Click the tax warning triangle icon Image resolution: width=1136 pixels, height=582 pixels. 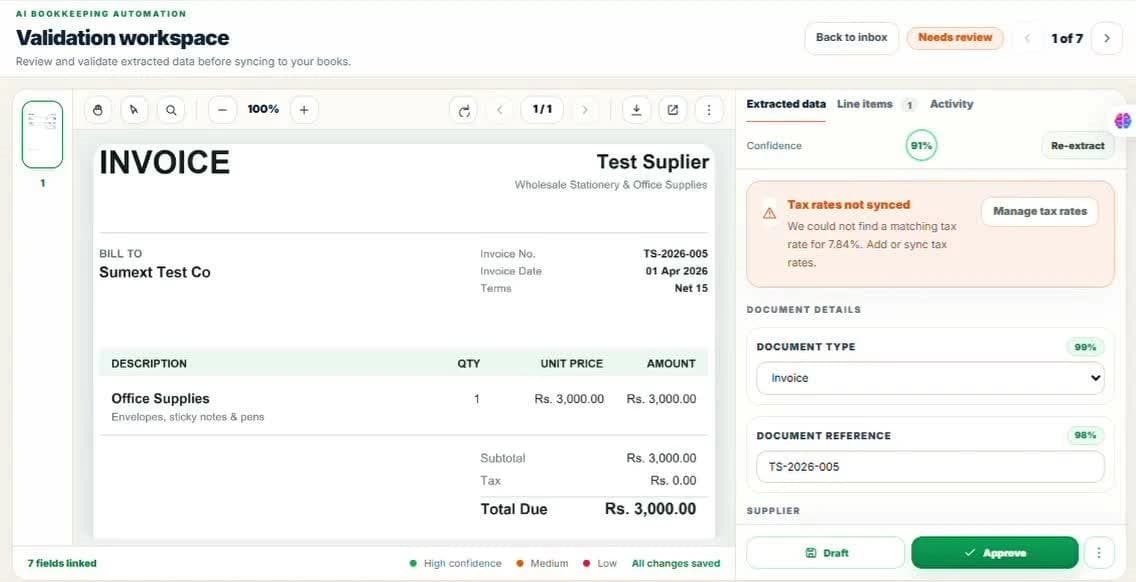(x=769, y=213)
